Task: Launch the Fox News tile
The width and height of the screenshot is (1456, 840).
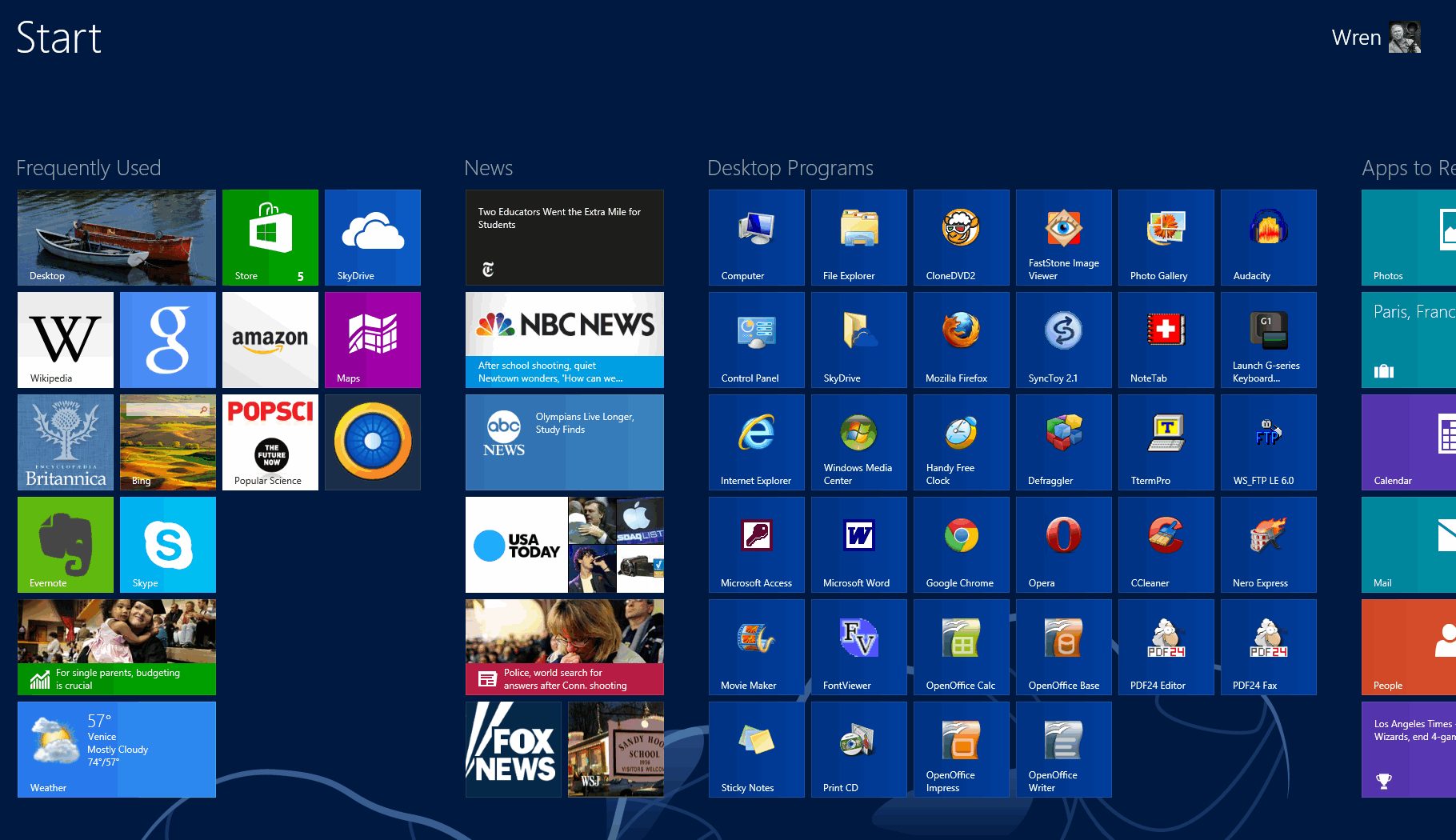Action: 514,750
